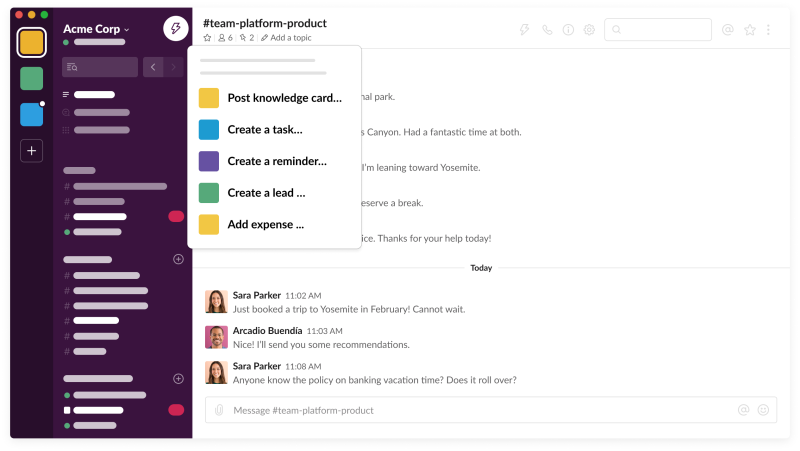Go back with the left chevron in sidebar

click(x=153, y=67)
